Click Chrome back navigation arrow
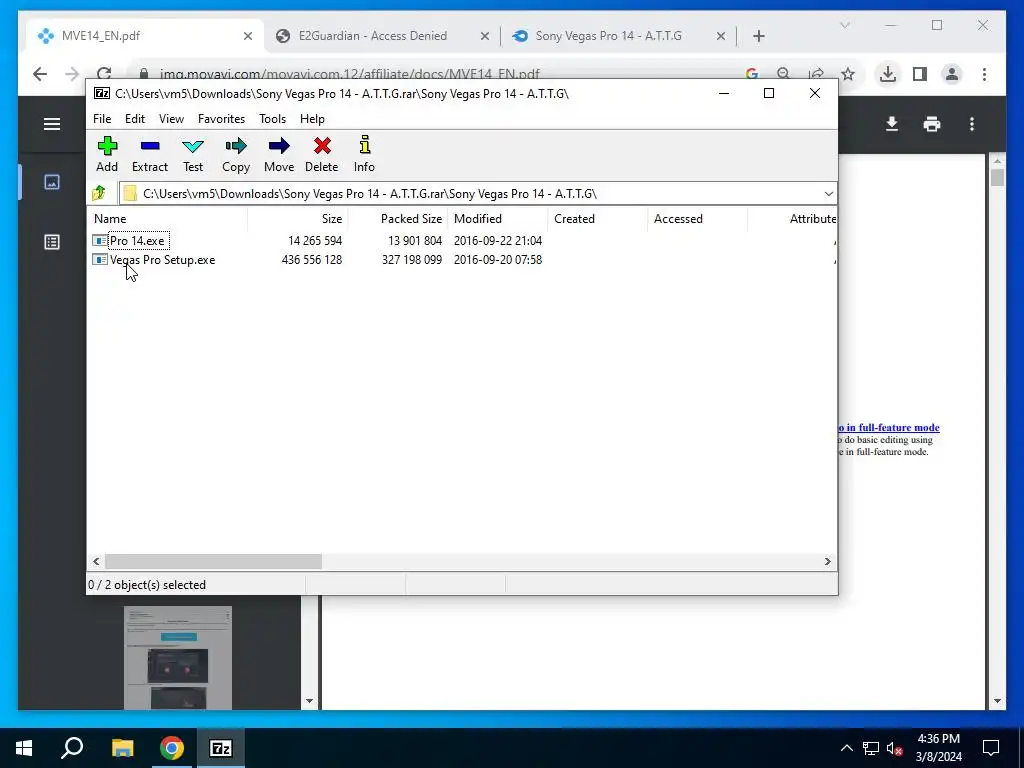1024x768 pixels. [40, 74]
